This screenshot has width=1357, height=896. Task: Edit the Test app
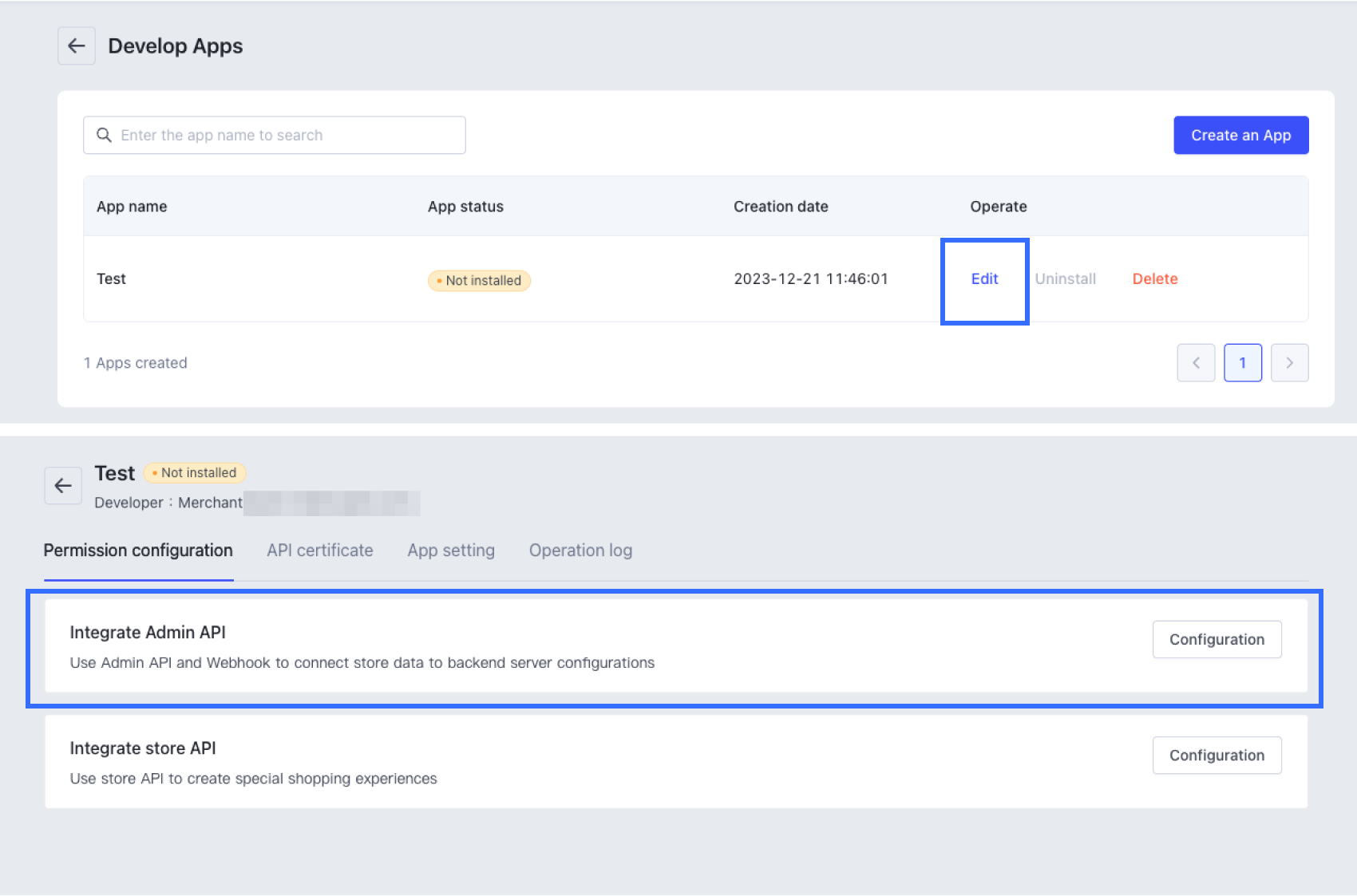coord(983,279)
